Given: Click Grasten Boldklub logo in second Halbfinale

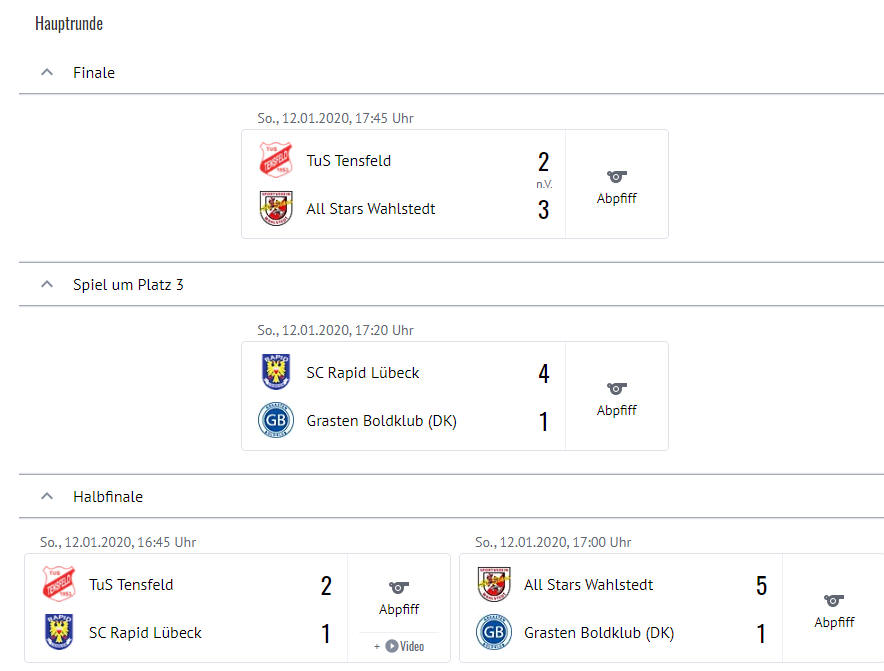Looking at the screenshot, I should click(x=494, y=632).
